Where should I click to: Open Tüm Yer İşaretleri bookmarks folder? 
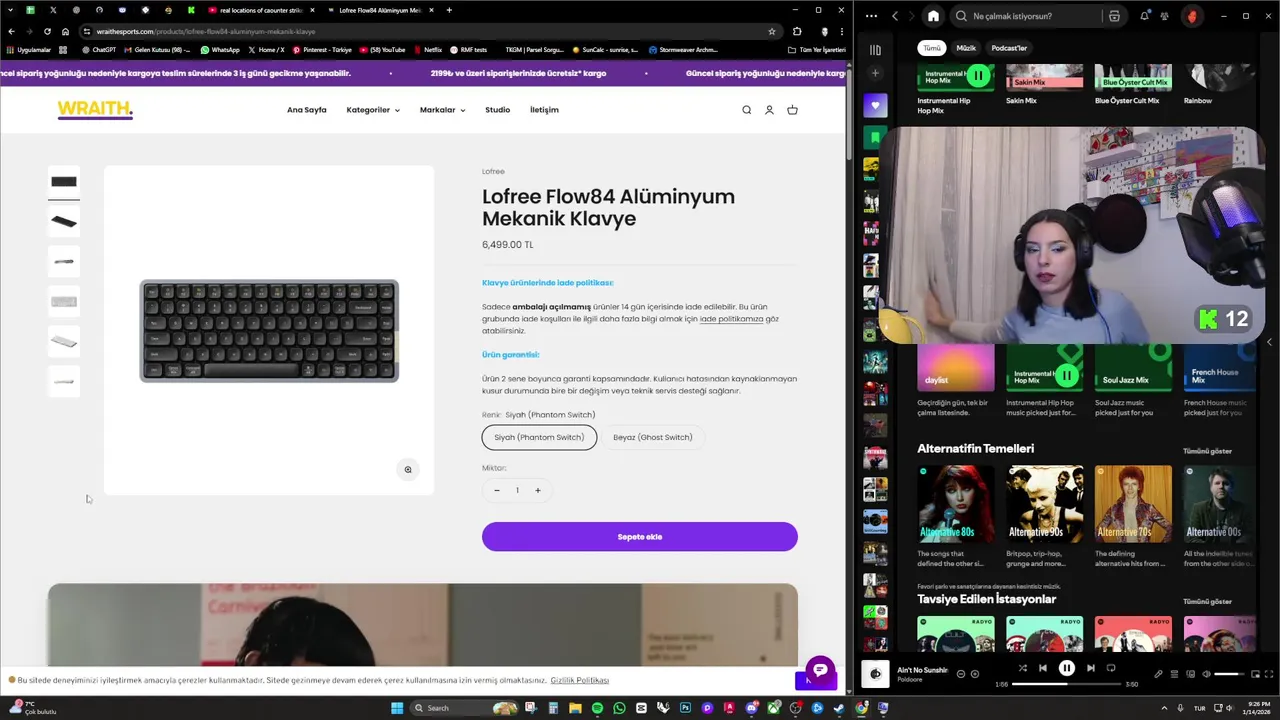coord(817,49)
